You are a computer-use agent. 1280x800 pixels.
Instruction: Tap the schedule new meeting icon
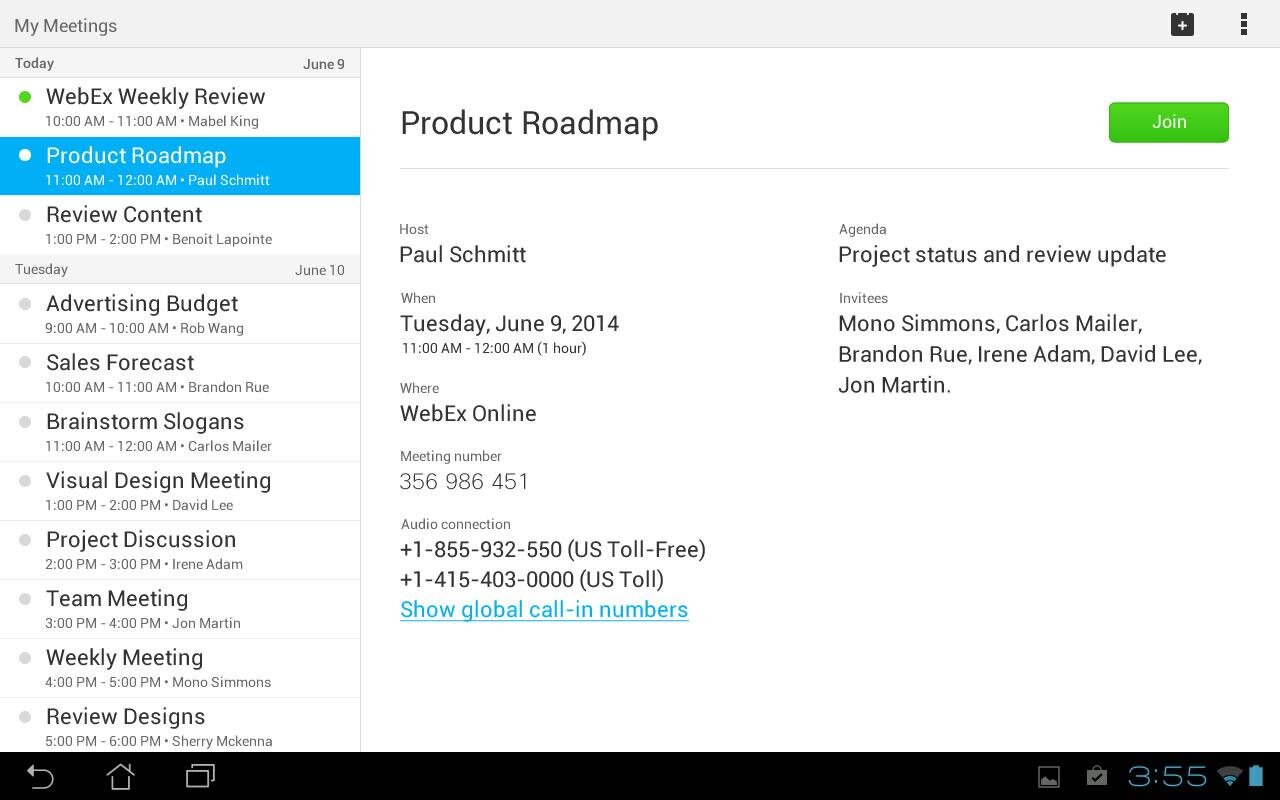pyautogui.click(x=1182, y=25)
